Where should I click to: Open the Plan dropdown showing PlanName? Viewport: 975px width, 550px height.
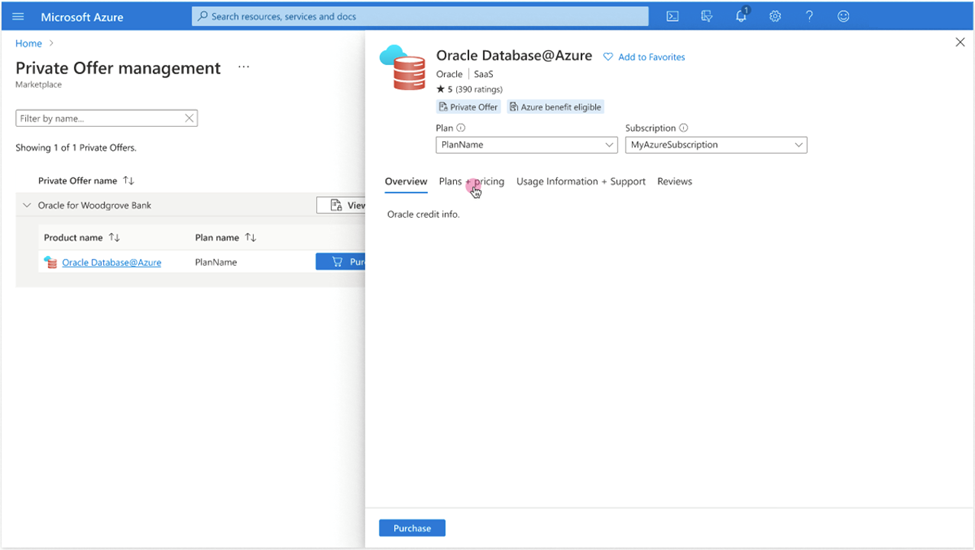[x=526, y=145]
